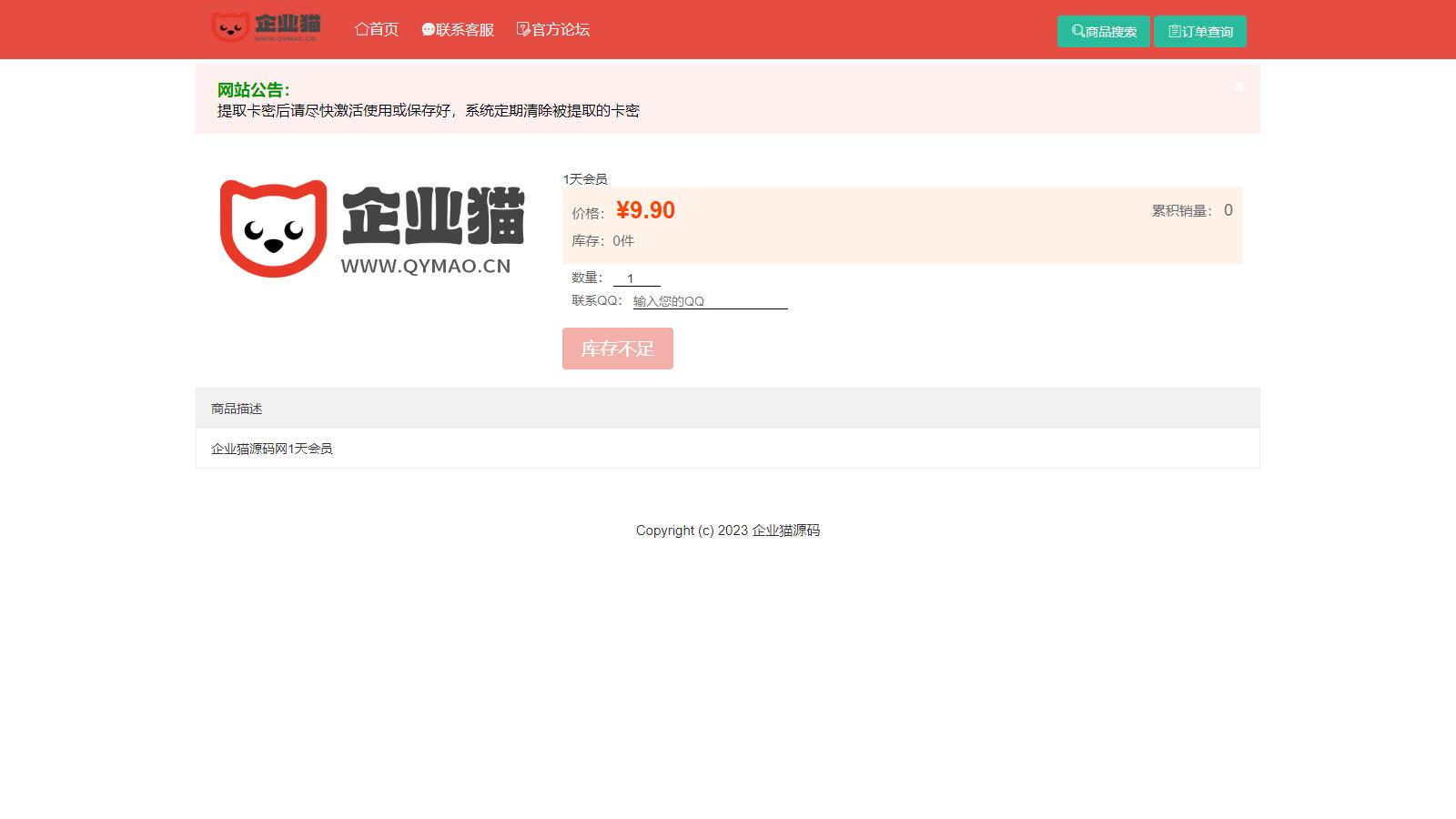Click the announcement text about 卡密
Viewport: 1456px width, 819px height.
pyautogui.click(x=429, y=111)
